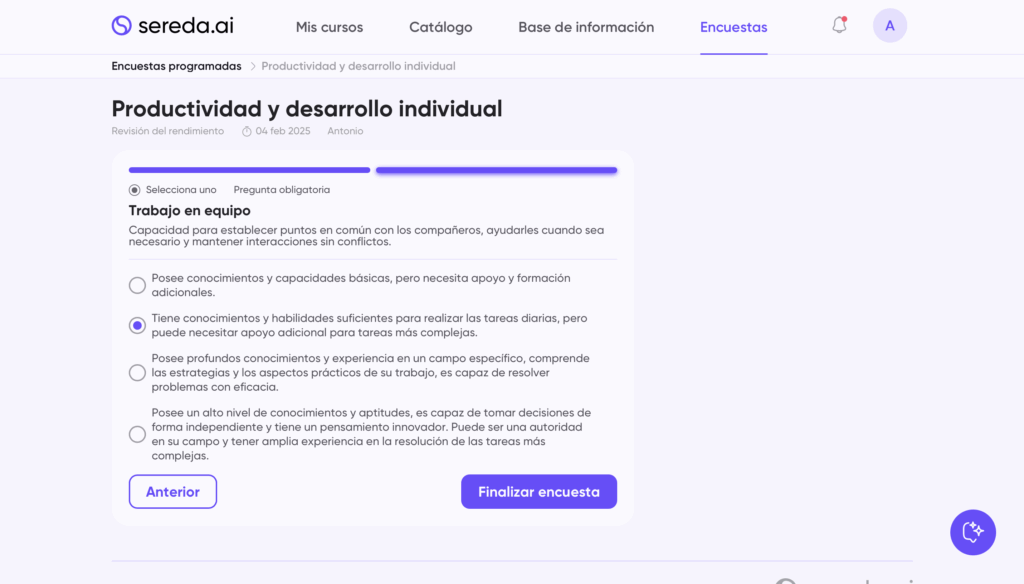Select option 'Posee un alto nivel de conocimientos'
This screenshot has width=1024, height=584.
pyautogui.click(x=137, y=434)
